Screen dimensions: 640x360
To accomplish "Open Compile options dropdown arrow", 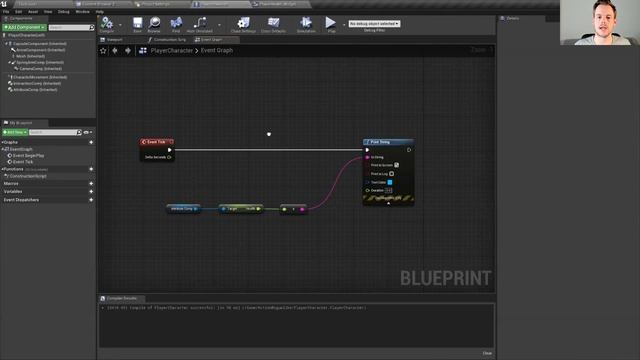I will 120,25.
